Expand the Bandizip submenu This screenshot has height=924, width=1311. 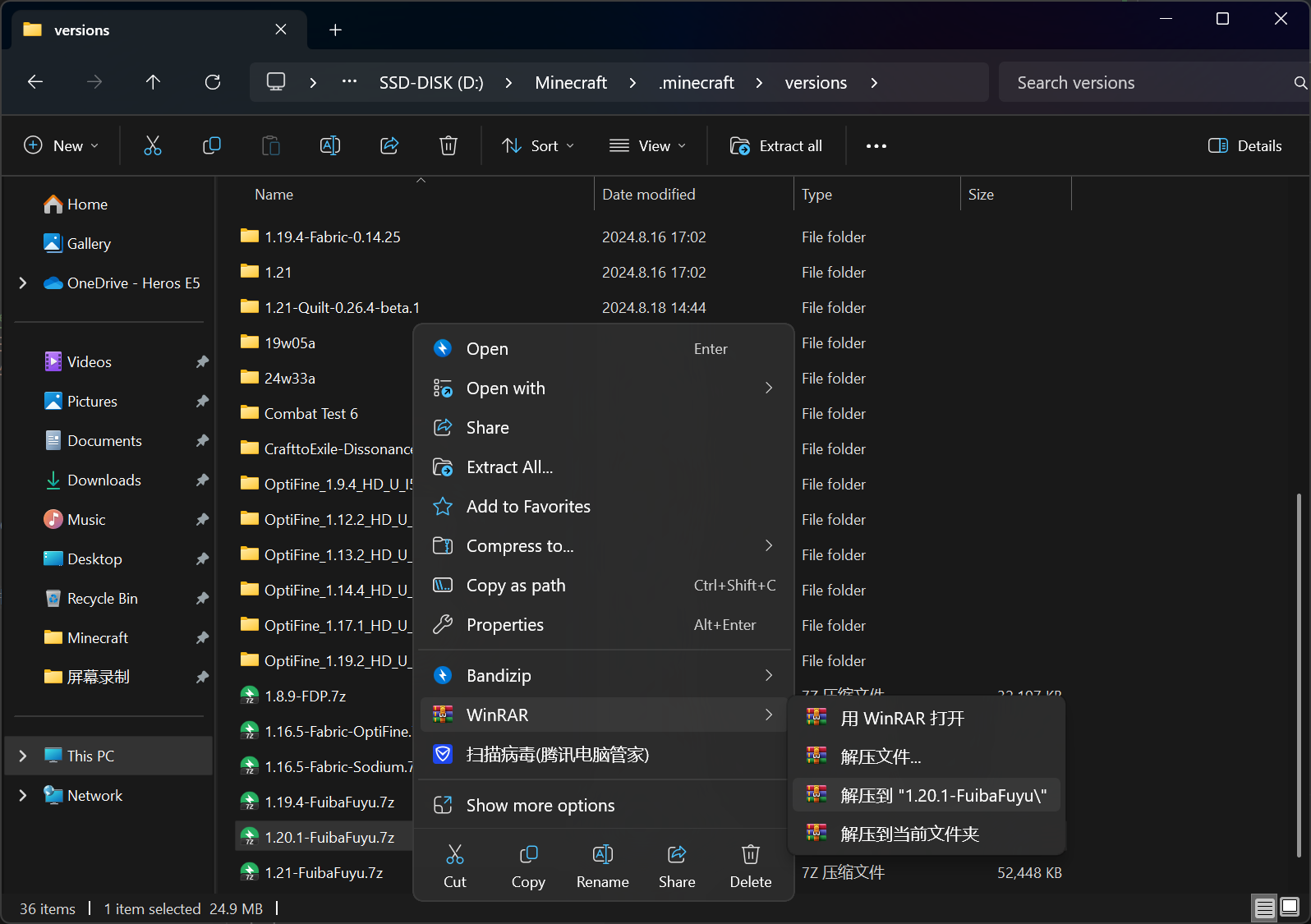[769, 675]
